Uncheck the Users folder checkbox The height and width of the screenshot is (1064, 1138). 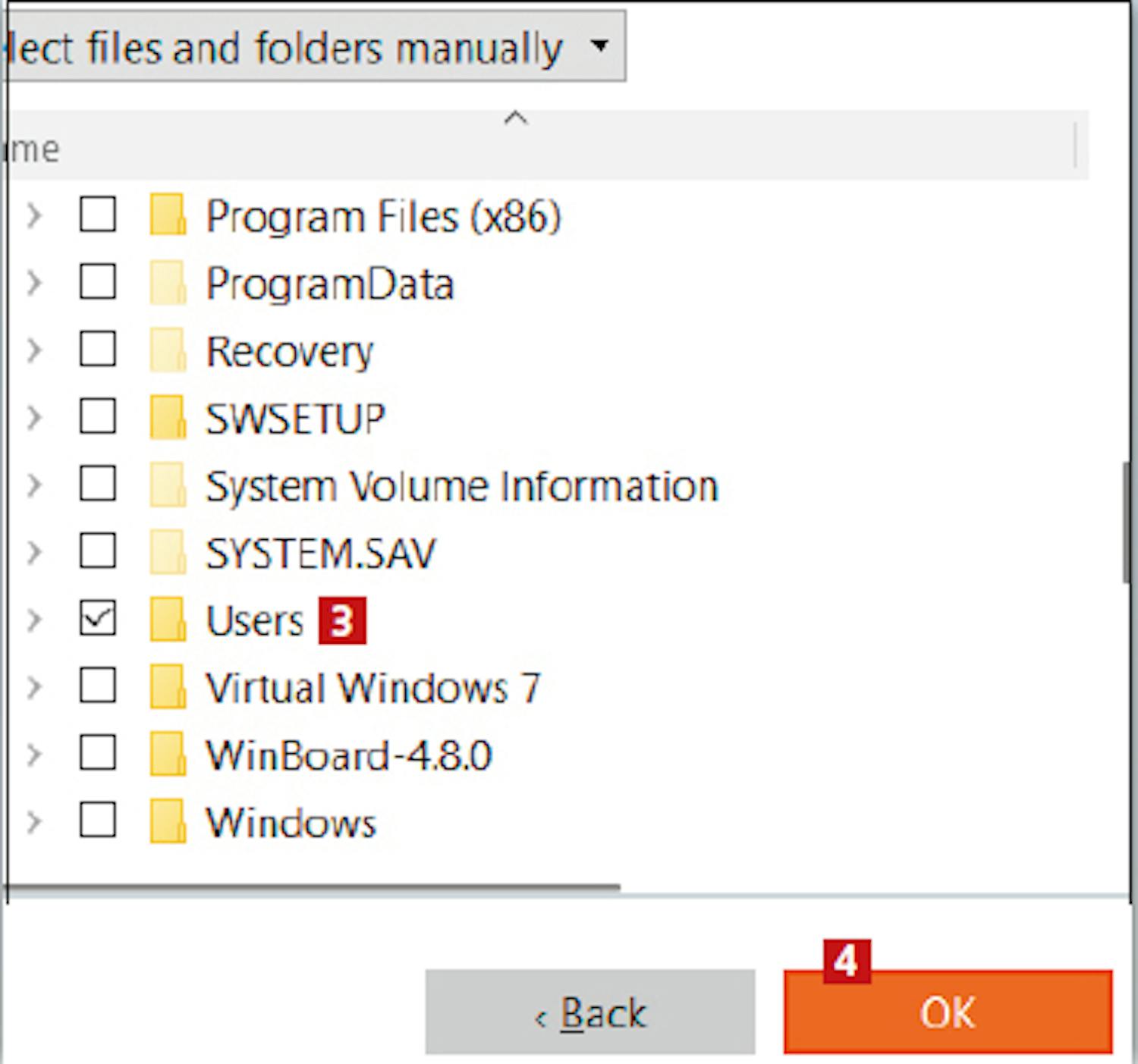click(98, 619)
